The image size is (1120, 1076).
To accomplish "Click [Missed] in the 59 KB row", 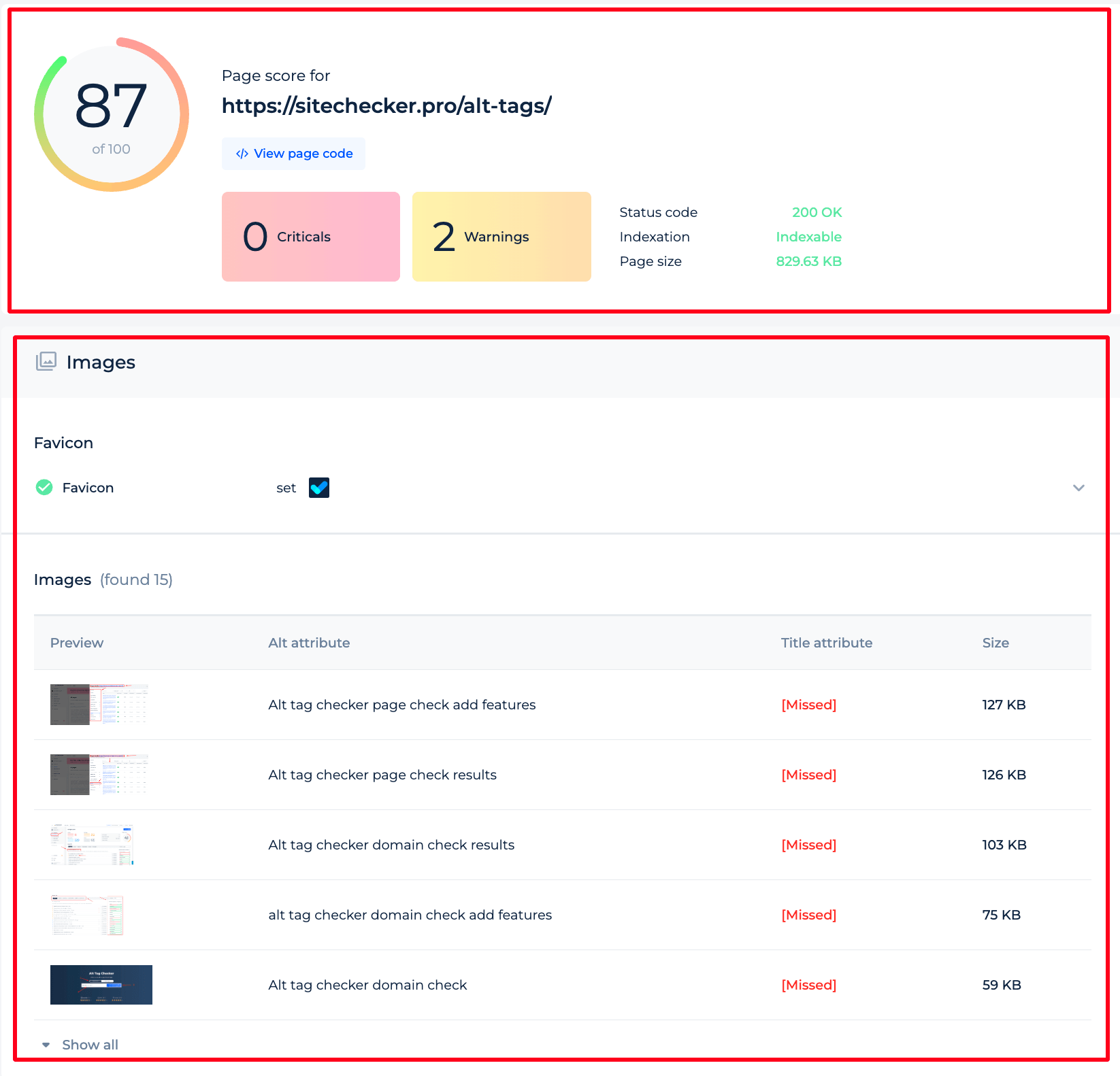I will [809, 985].
